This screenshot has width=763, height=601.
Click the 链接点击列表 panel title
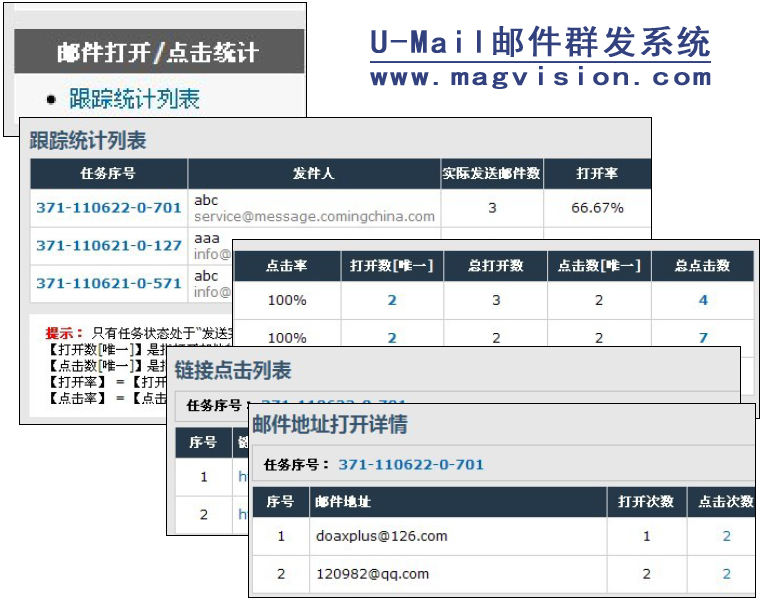(x=233, y=370)
